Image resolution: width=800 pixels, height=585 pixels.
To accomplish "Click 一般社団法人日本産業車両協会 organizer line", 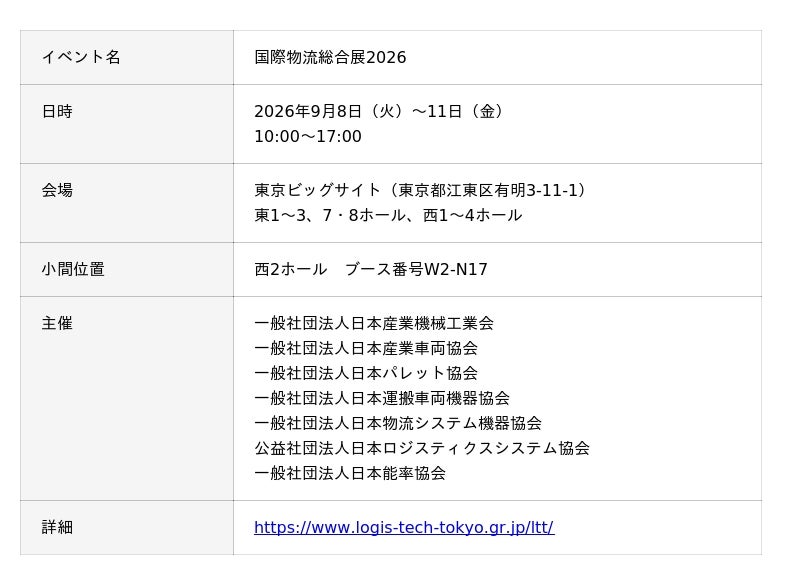I will (x=366, y=348).
